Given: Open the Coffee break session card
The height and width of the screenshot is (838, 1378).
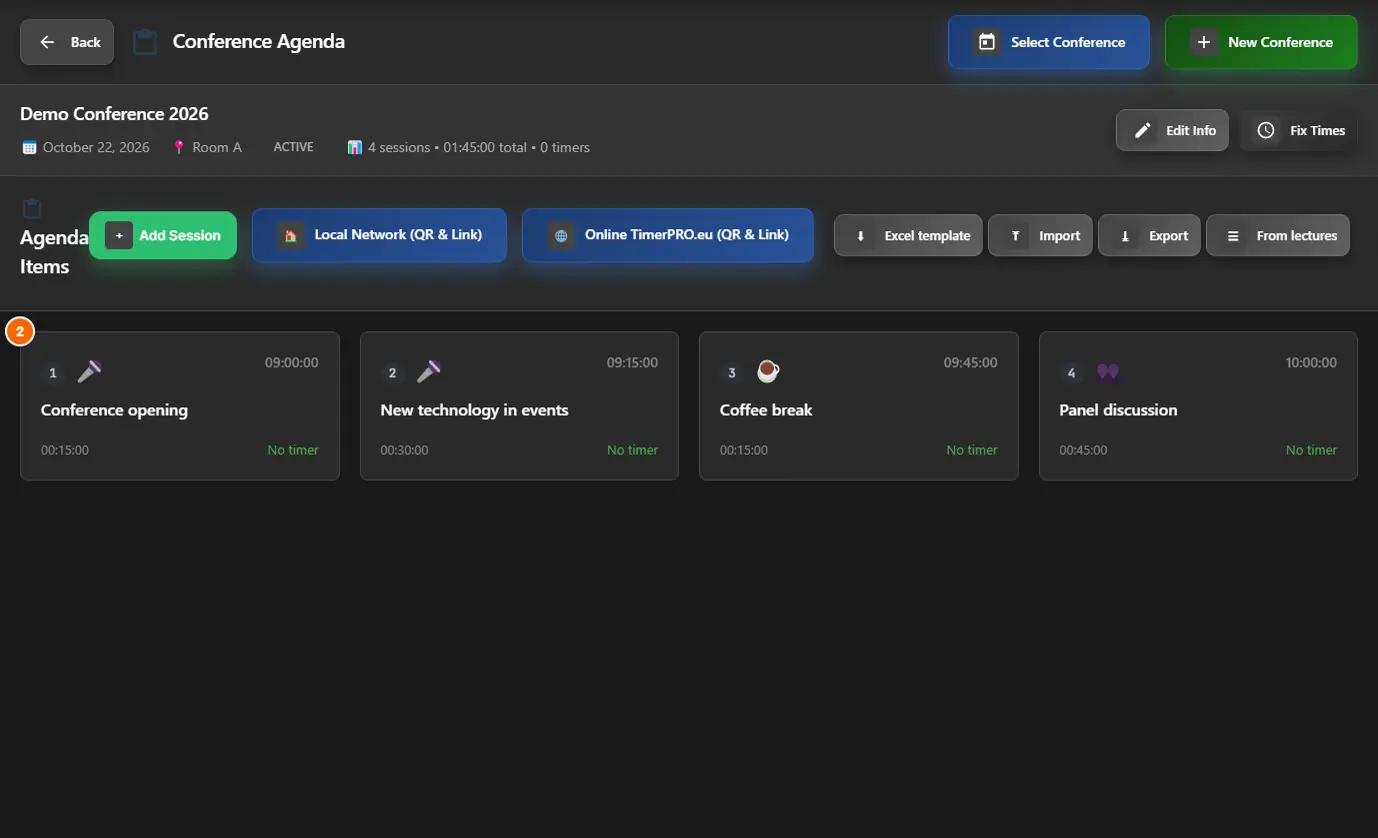Looking at the screenshot, I should click(859, 406).
